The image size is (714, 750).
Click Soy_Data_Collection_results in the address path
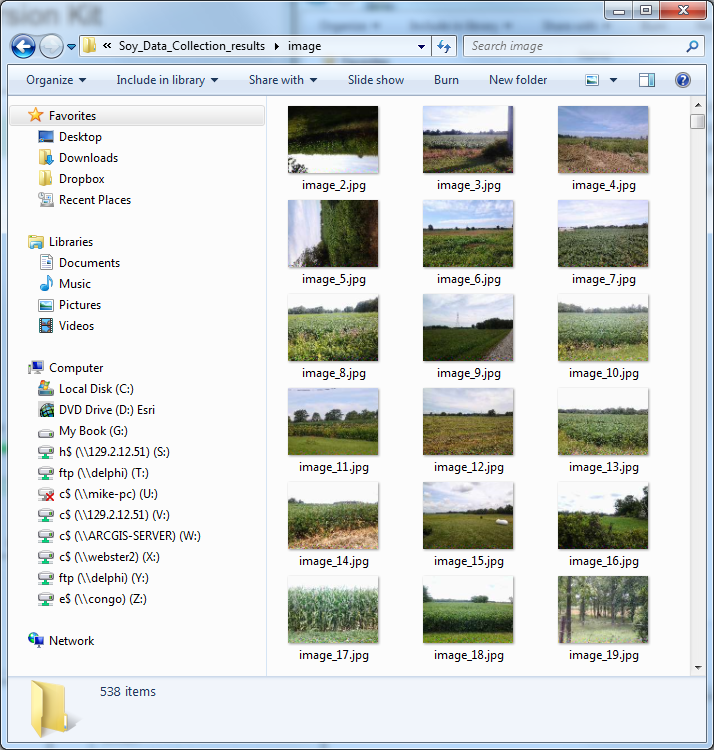(x=192, y=46)
